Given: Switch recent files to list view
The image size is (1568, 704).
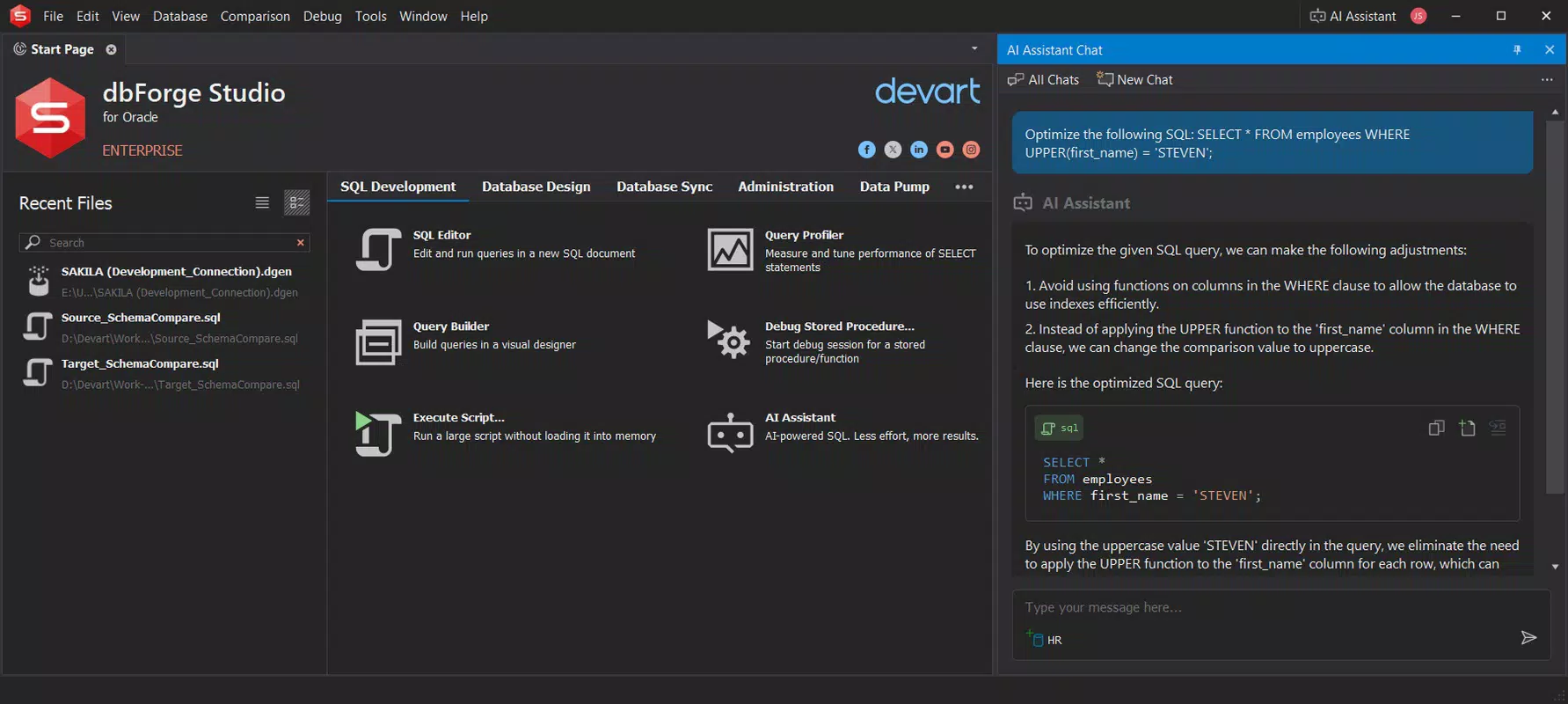Looking at the screenshot, I should 262,202.
